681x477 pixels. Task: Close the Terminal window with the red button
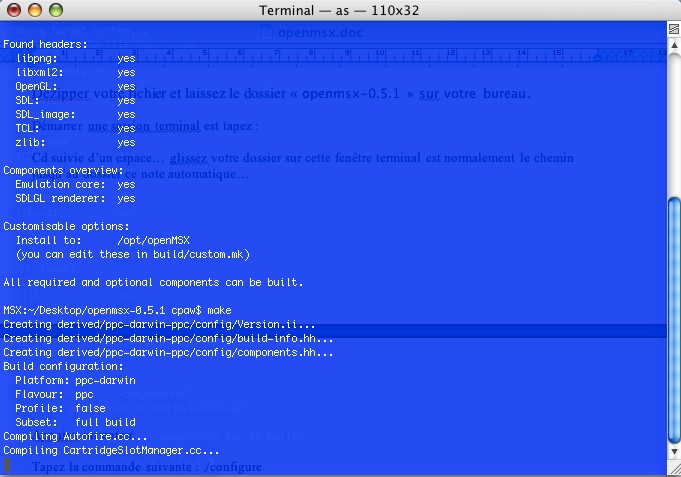point(14,10)
